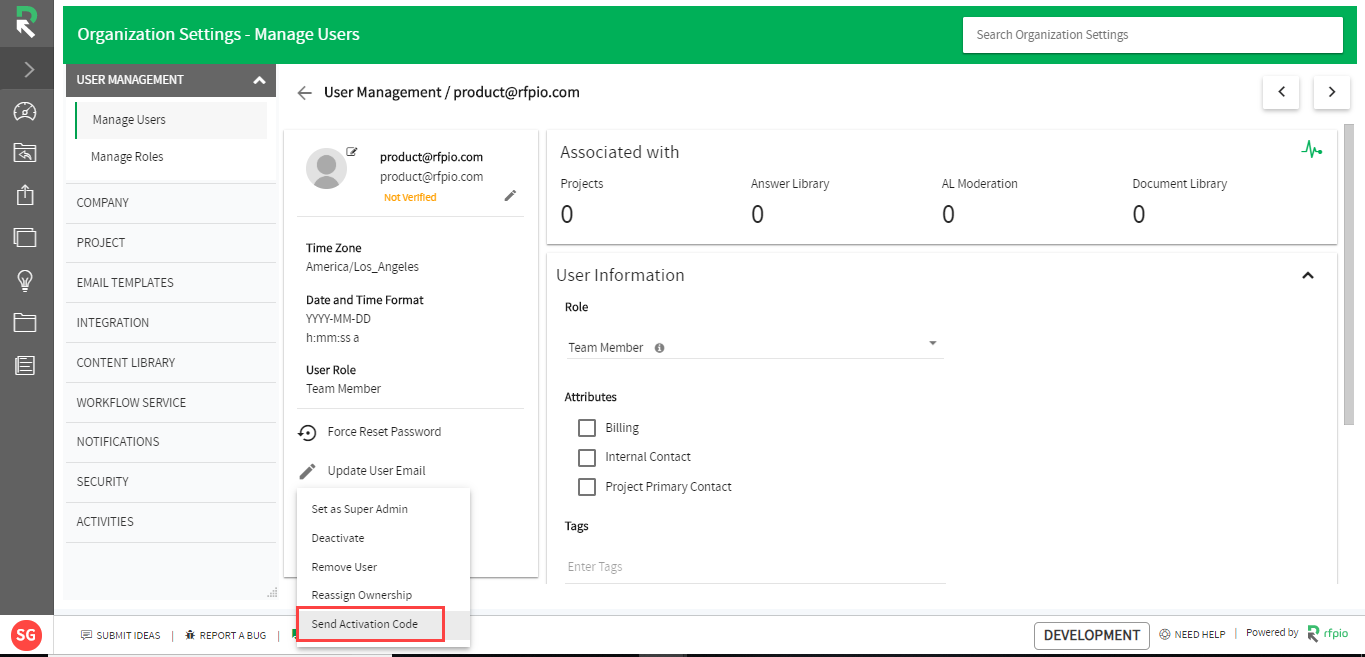Open the stacked windows icon in sidebar
Image resolution: width=1365 pixels, height=657 pixels.
click(x=25, y=237)
